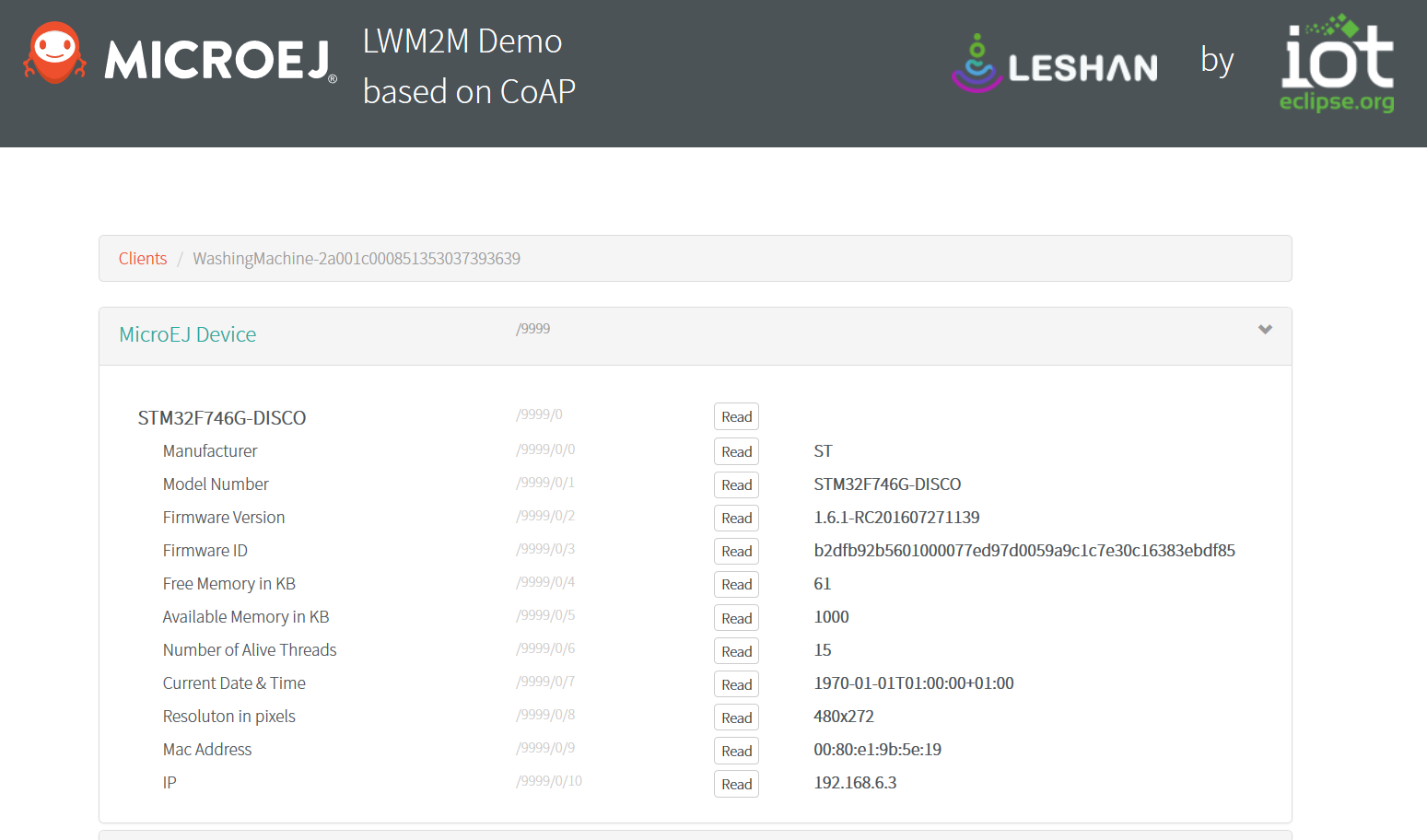Read Available Memory in KB resource
The image size is (1427, 840).
pyautogui.click(x=736, y=618)
